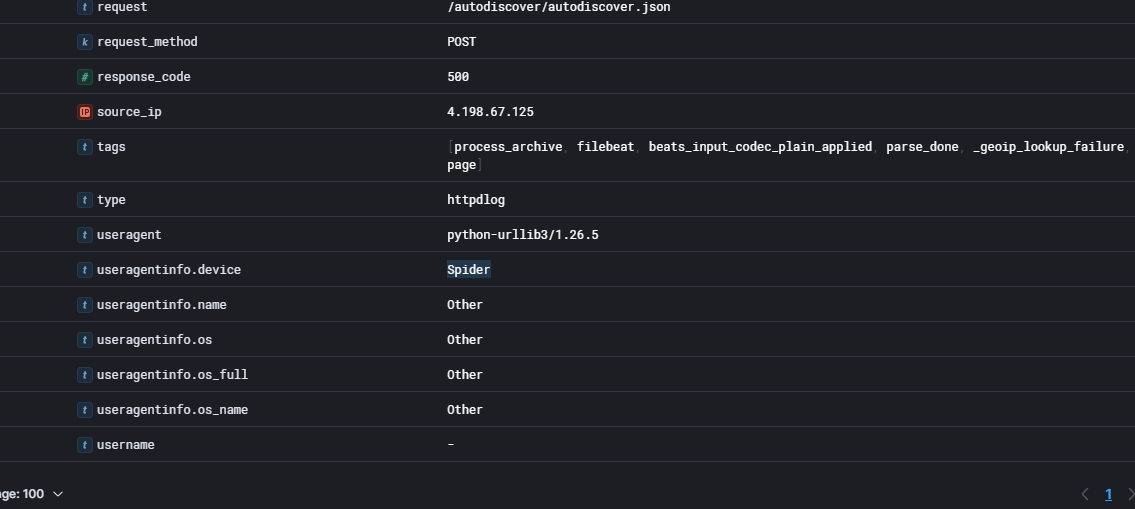
Task: Go to the previous page with left chevron
Action: tap(1085, 494)
